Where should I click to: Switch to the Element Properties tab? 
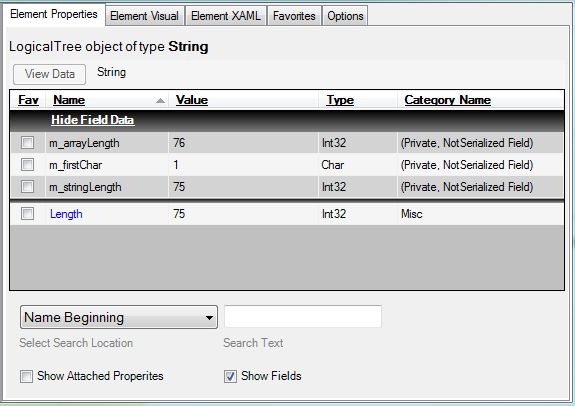54,14
